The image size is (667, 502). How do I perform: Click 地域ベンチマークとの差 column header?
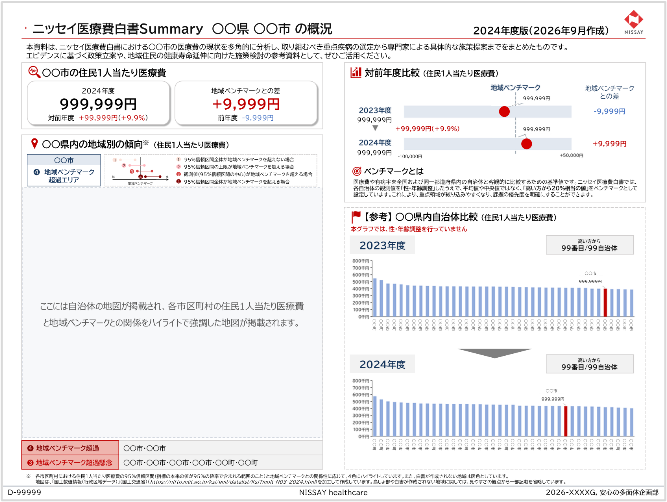(610, 92)
